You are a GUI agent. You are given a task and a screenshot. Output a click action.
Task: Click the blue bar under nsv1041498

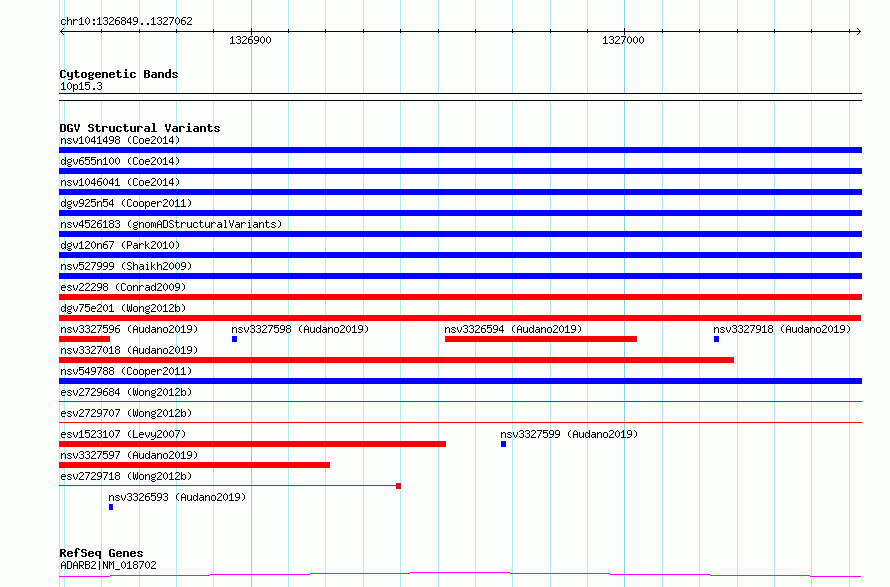[460, 150]
